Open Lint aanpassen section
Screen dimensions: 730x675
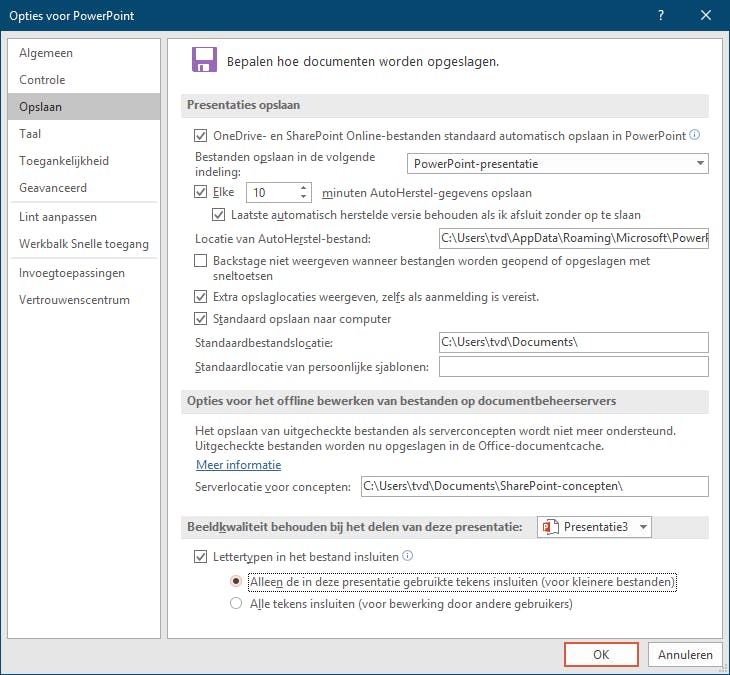(84, 217)
